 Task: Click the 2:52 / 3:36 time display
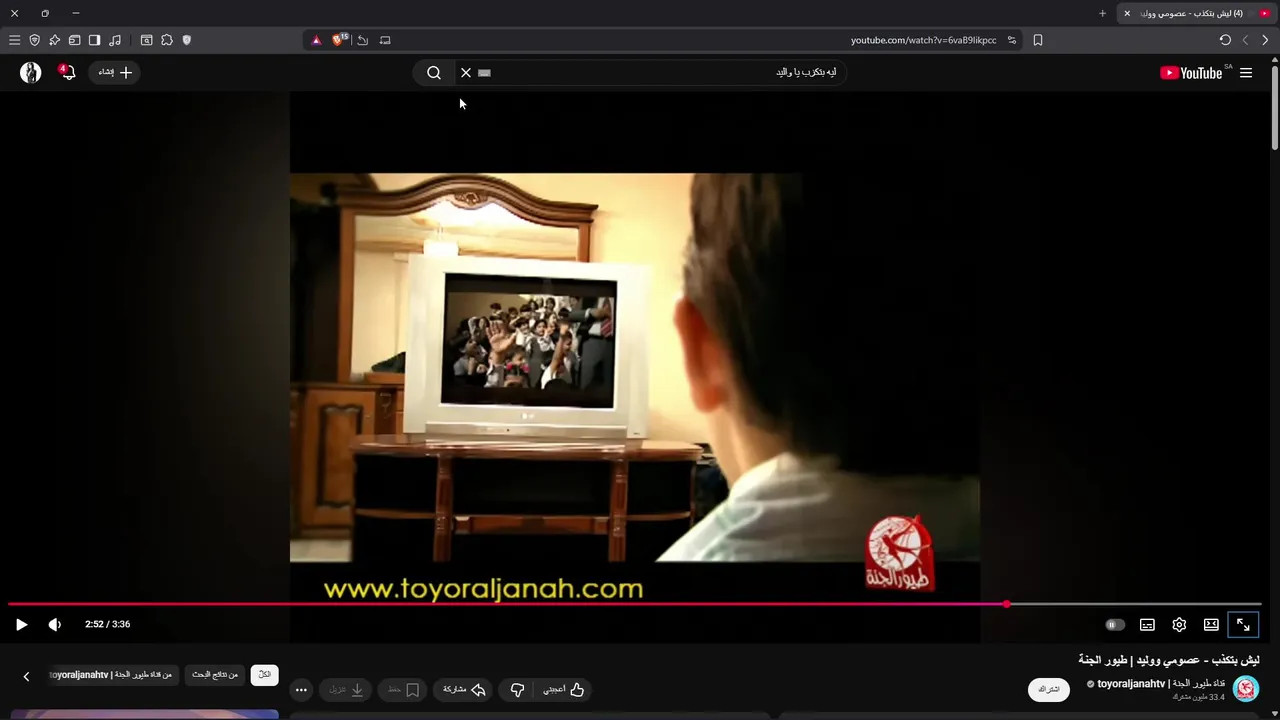coord(108,624)
